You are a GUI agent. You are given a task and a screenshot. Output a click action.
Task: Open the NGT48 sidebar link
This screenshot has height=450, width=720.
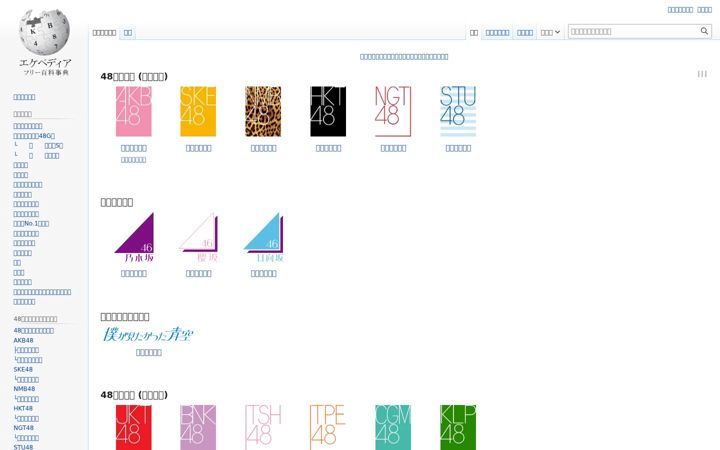point(23,428)
